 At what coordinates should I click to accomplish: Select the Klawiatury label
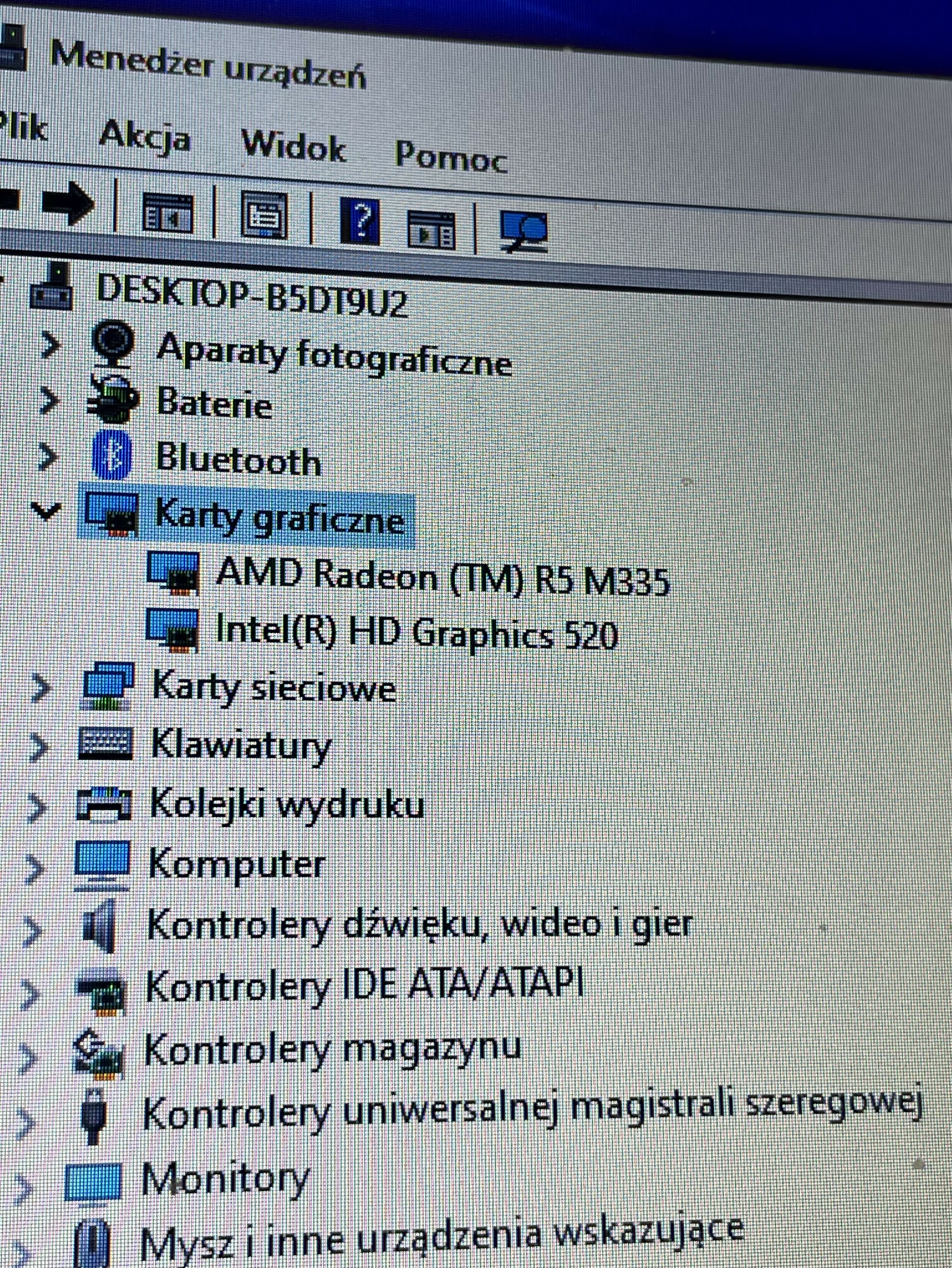point(241,746)
